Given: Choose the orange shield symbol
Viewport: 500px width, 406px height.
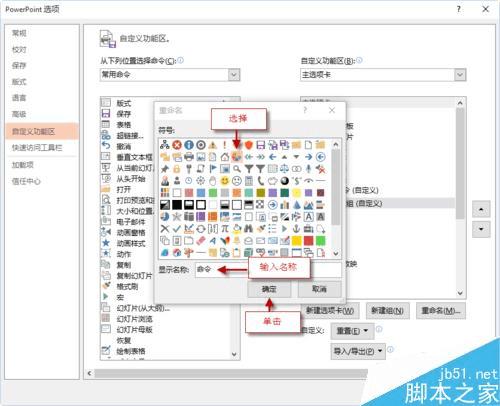Looking at the screenshot, I should (x=249, y=145).
